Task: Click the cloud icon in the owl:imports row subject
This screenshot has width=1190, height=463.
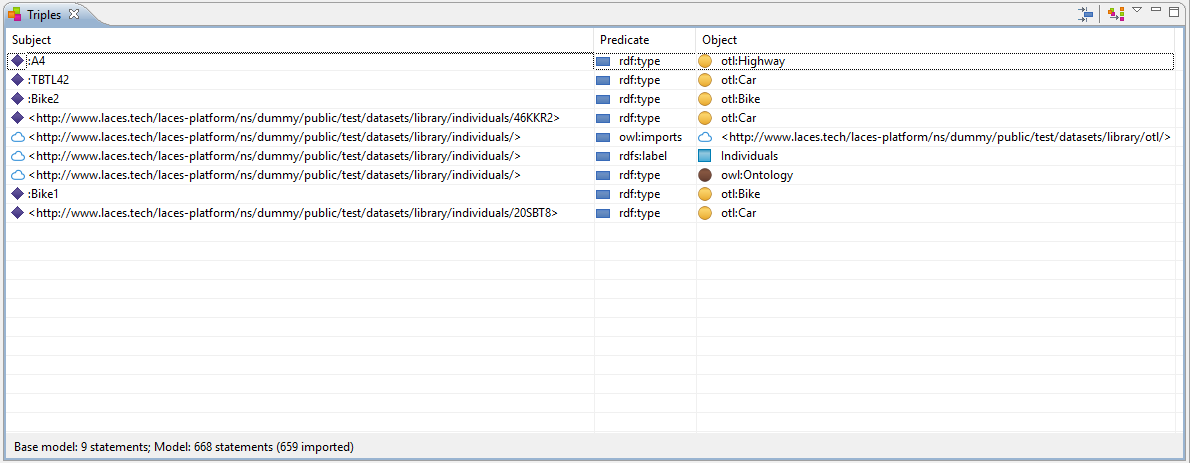Action: pos(17,137)
